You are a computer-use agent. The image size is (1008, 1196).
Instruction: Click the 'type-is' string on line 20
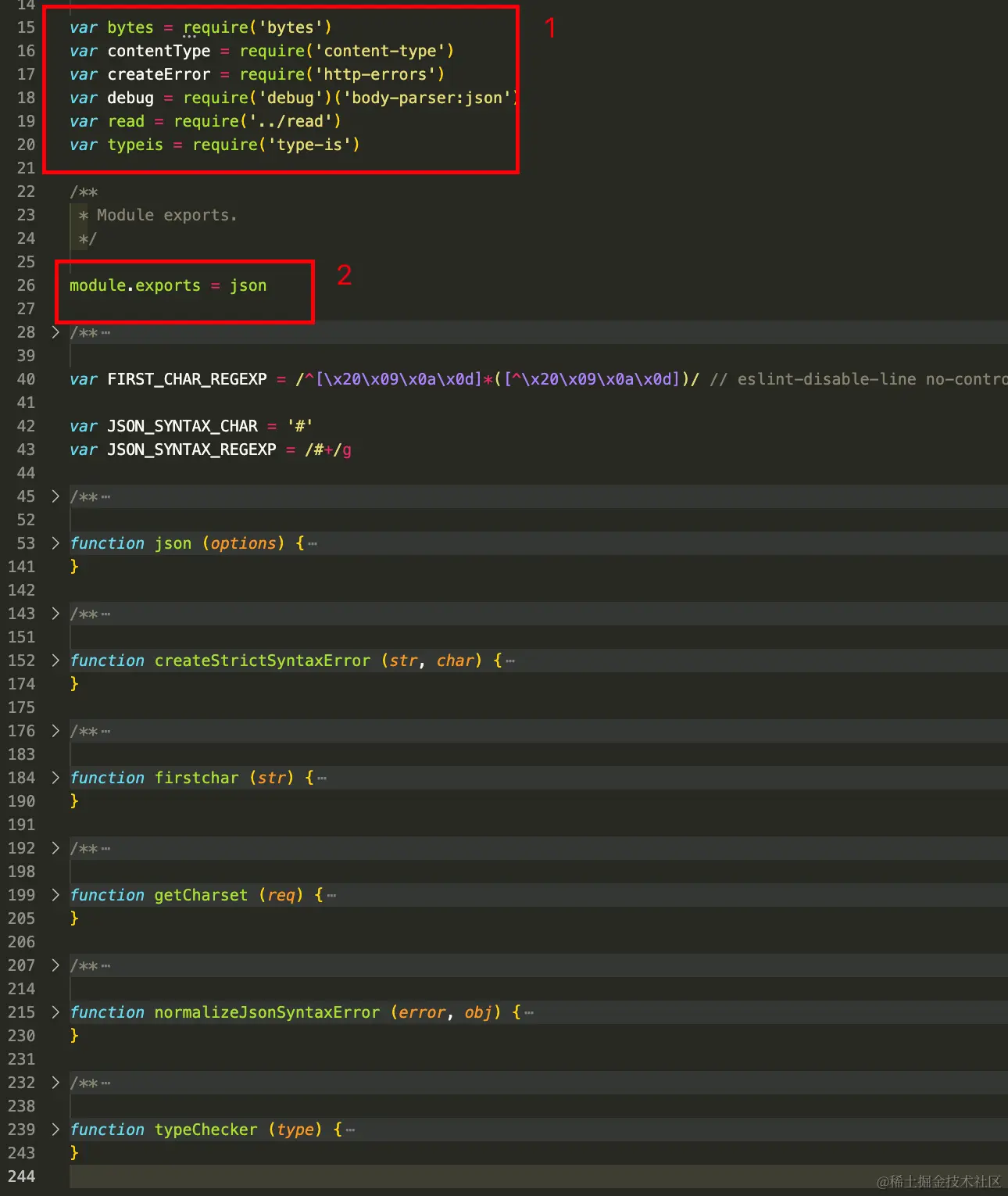click(x=309, y=145)
